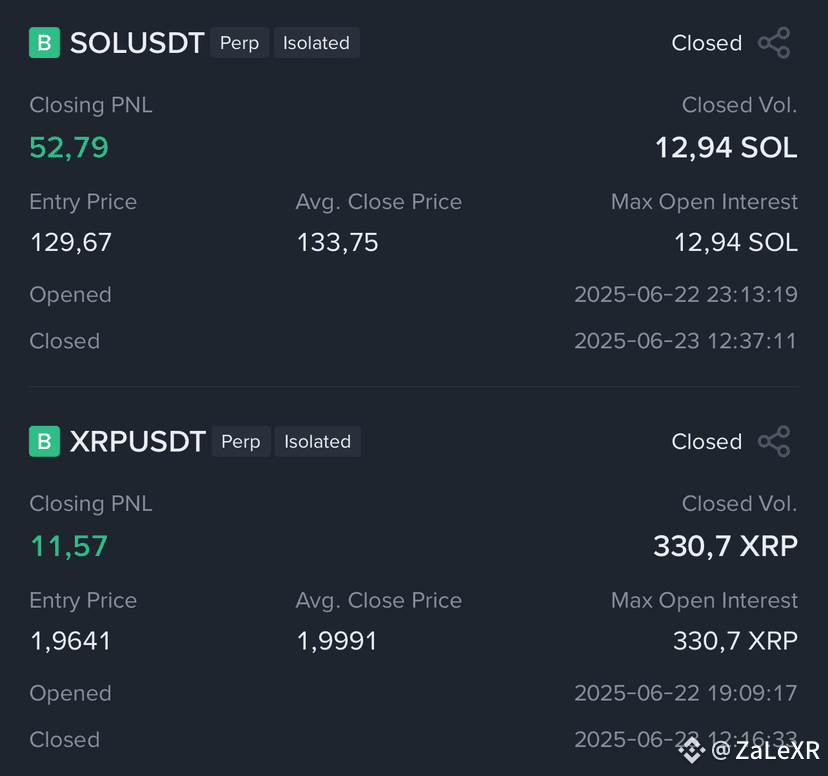The width and height of the screenshot is (828, 776).
Task: Click the 52,79 closing PNL value
Action: [69, 147]
